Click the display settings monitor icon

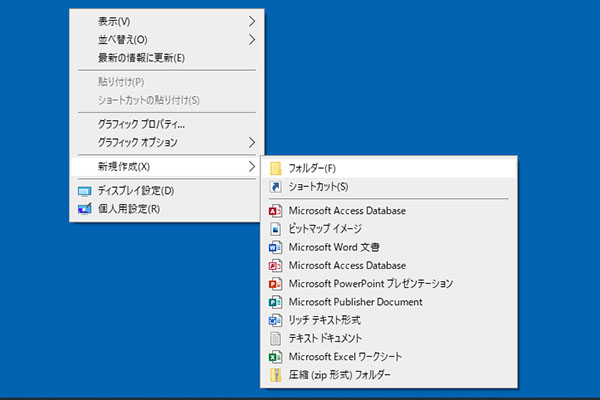coord(84,191)
